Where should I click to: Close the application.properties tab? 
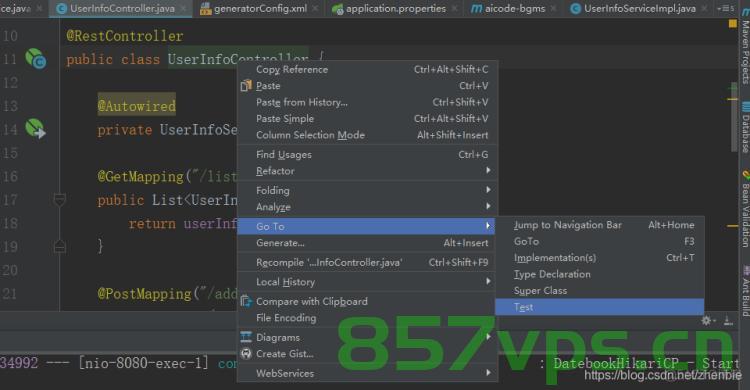(454, 8)
